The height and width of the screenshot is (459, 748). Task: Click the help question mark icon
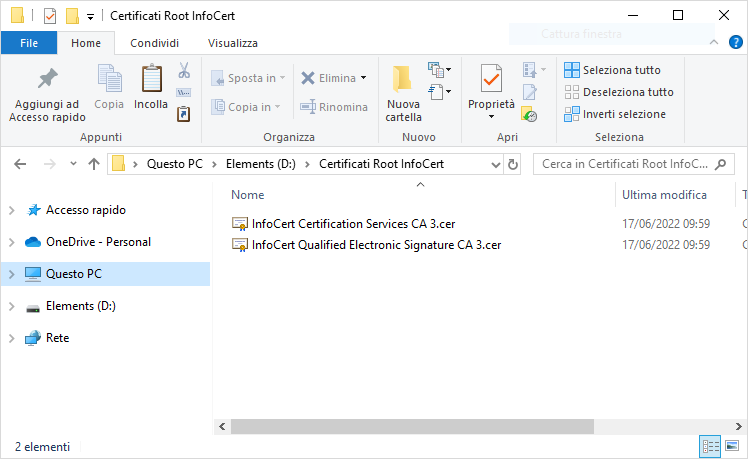tap(736, 42)
